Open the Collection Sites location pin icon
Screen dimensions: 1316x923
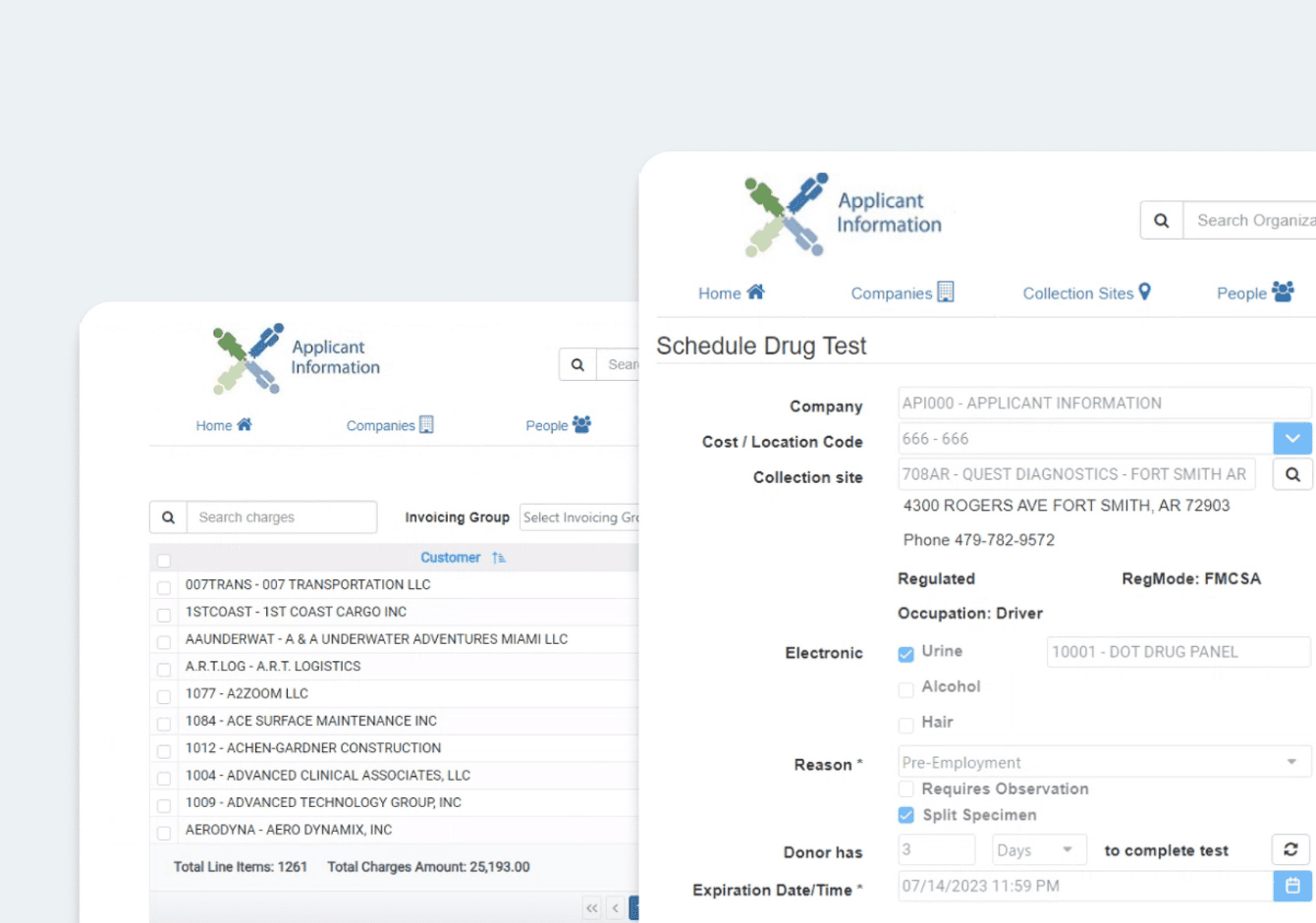pos(1146,292)
